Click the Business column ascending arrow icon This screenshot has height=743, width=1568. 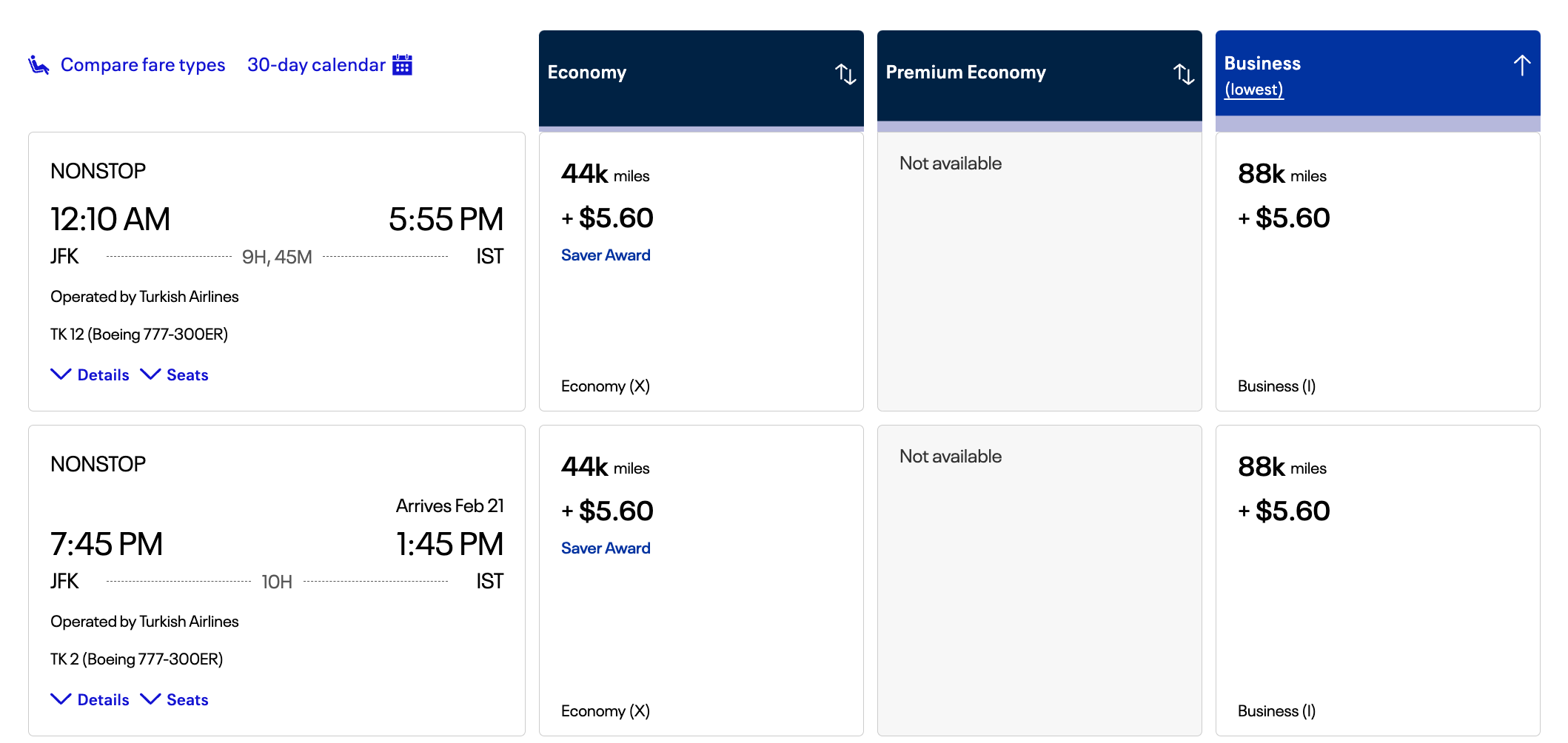point(1521,65)
